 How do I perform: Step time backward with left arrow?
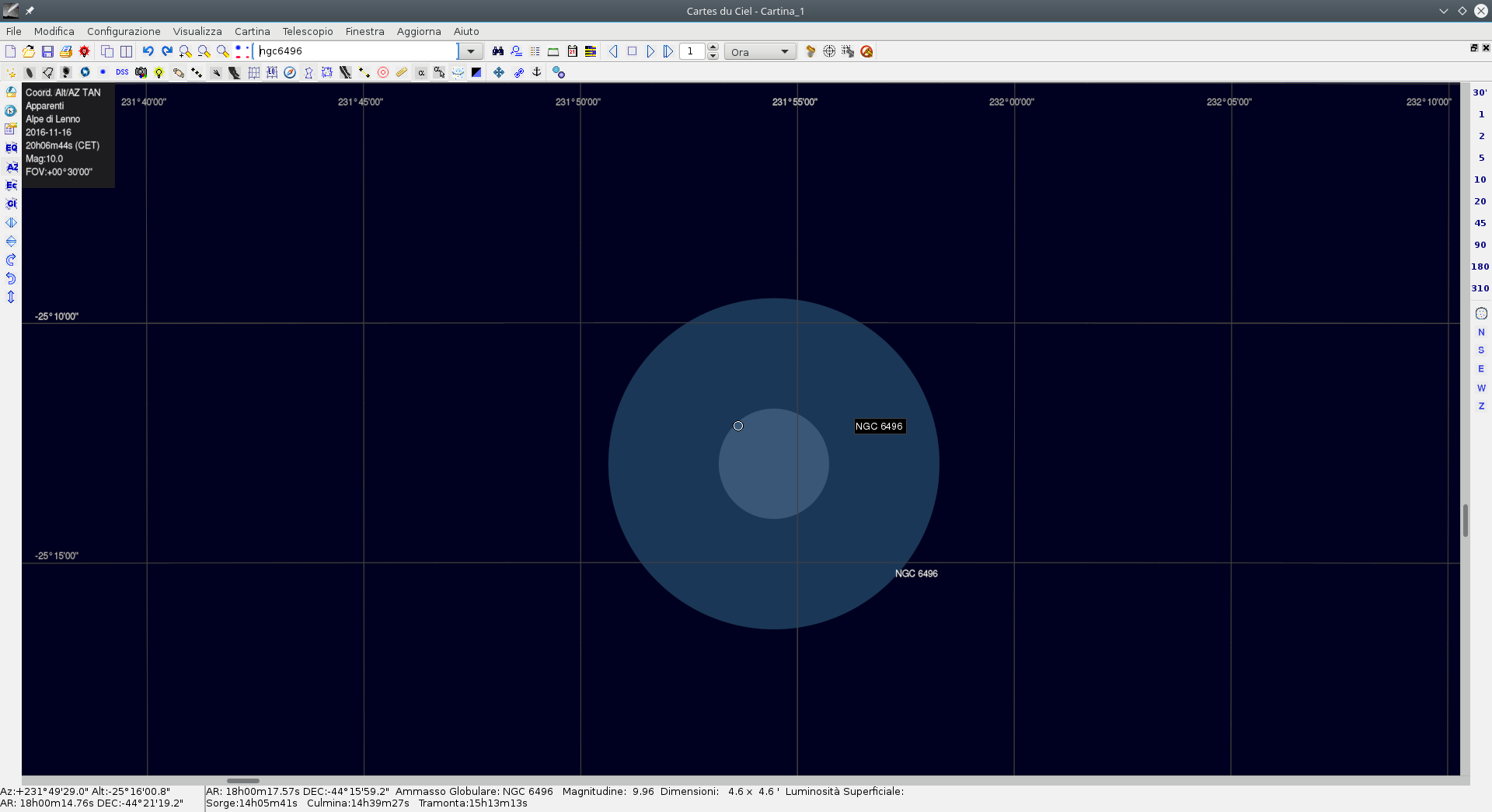point(613,51)
